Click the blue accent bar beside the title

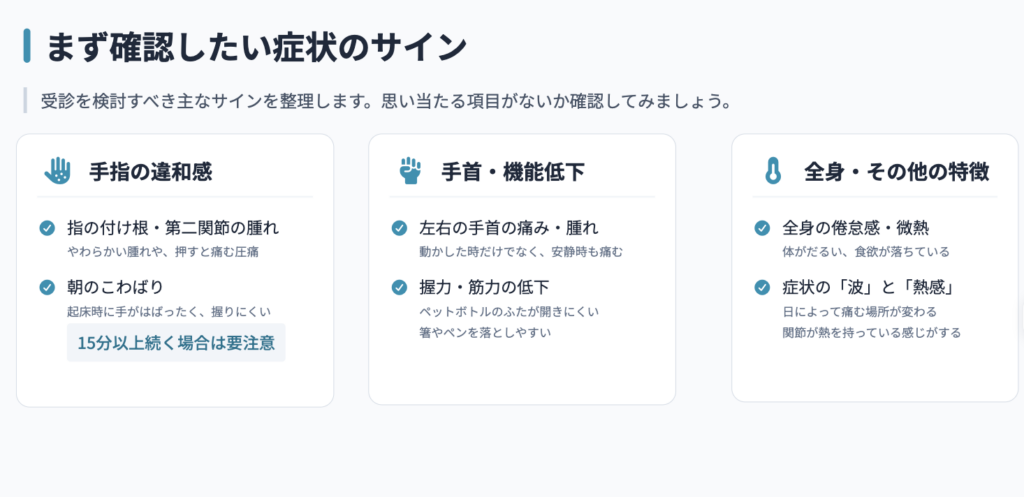[x=27, y=46]
